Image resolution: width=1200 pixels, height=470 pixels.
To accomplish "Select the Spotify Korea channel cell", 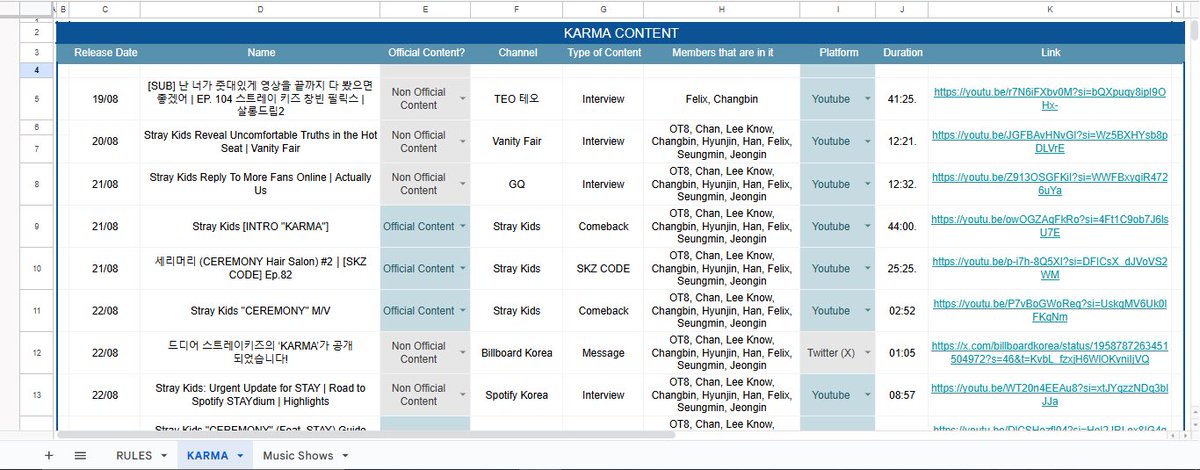I will [x=518, y=395].
